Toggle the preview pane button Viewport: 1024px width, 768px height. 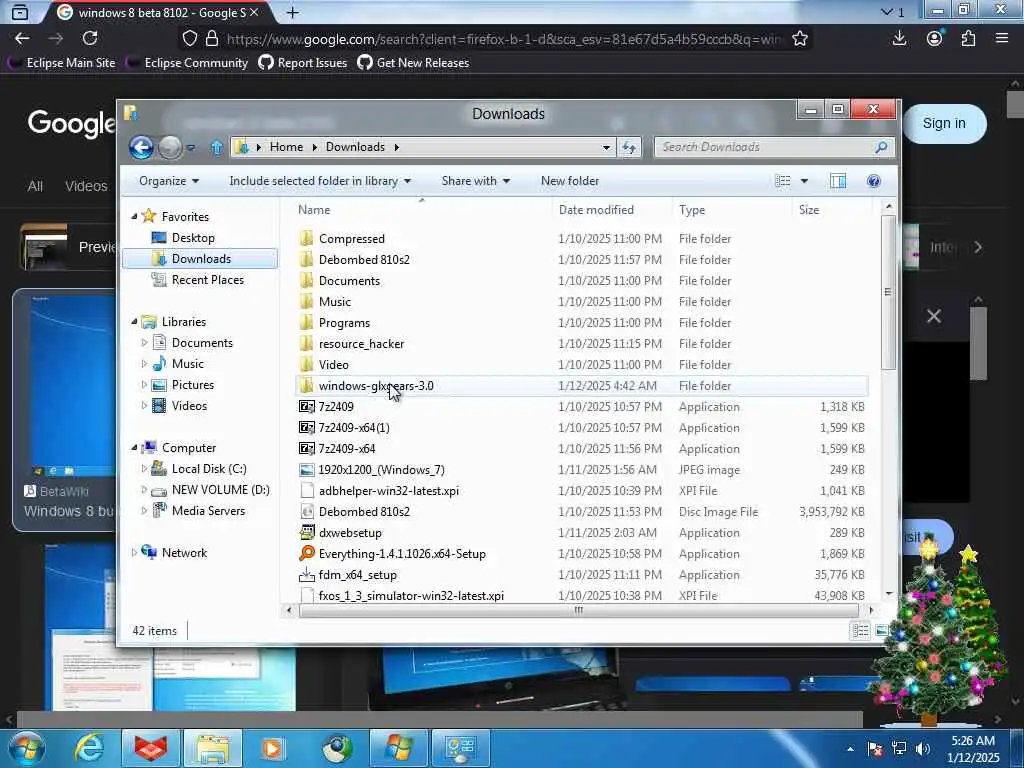click(x=838, y=181)
